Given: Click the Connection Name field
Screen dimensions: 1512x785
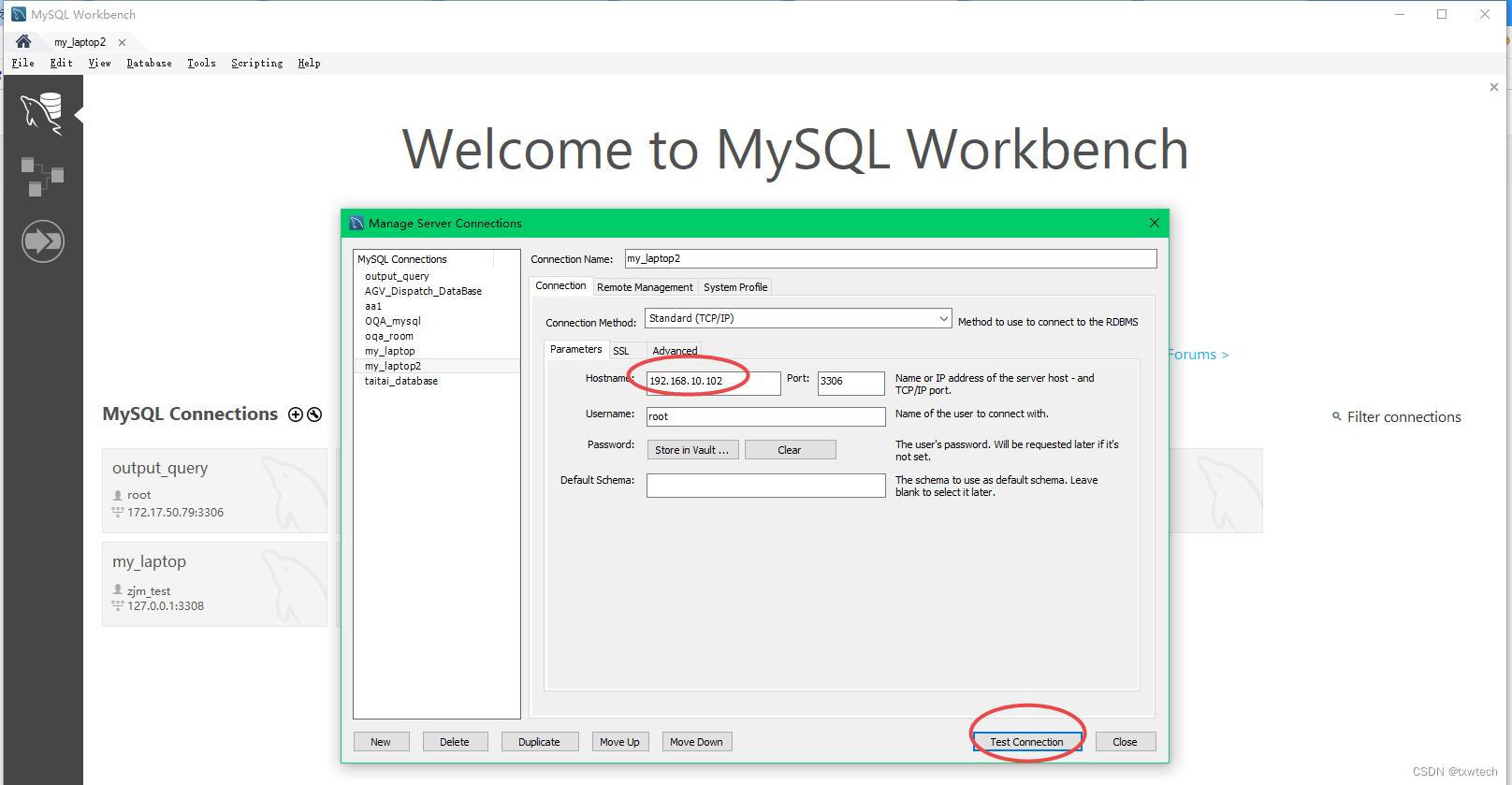Looking at the screenshot, I should click(890, 258).
